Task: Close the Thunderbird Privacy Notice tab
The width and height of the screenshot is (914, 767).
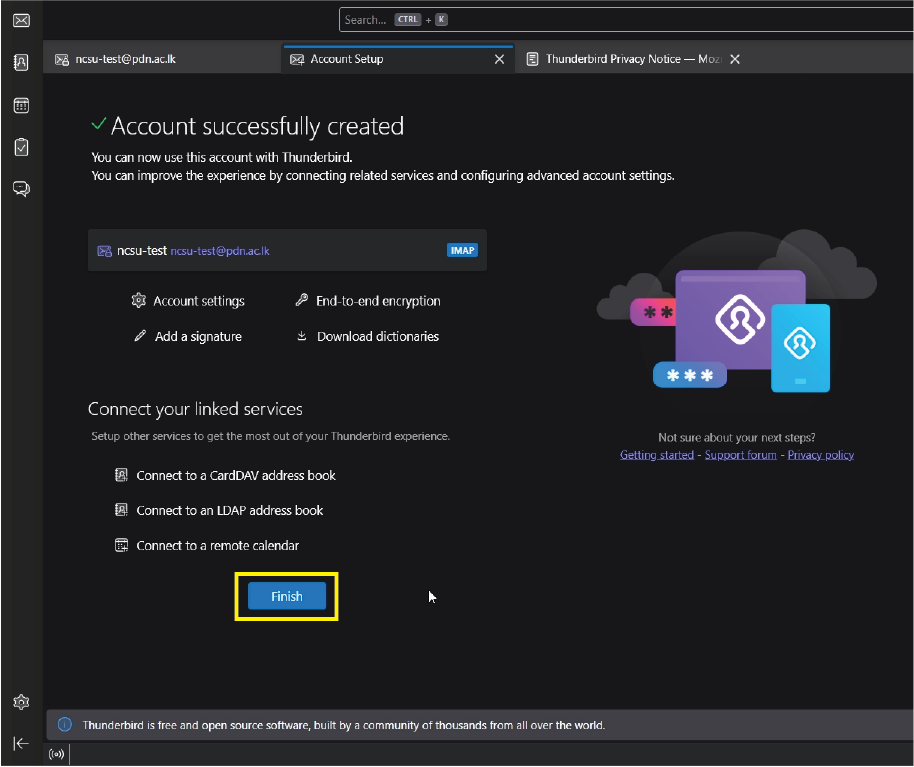Action: pyautogui.click(x=735, y=59)
